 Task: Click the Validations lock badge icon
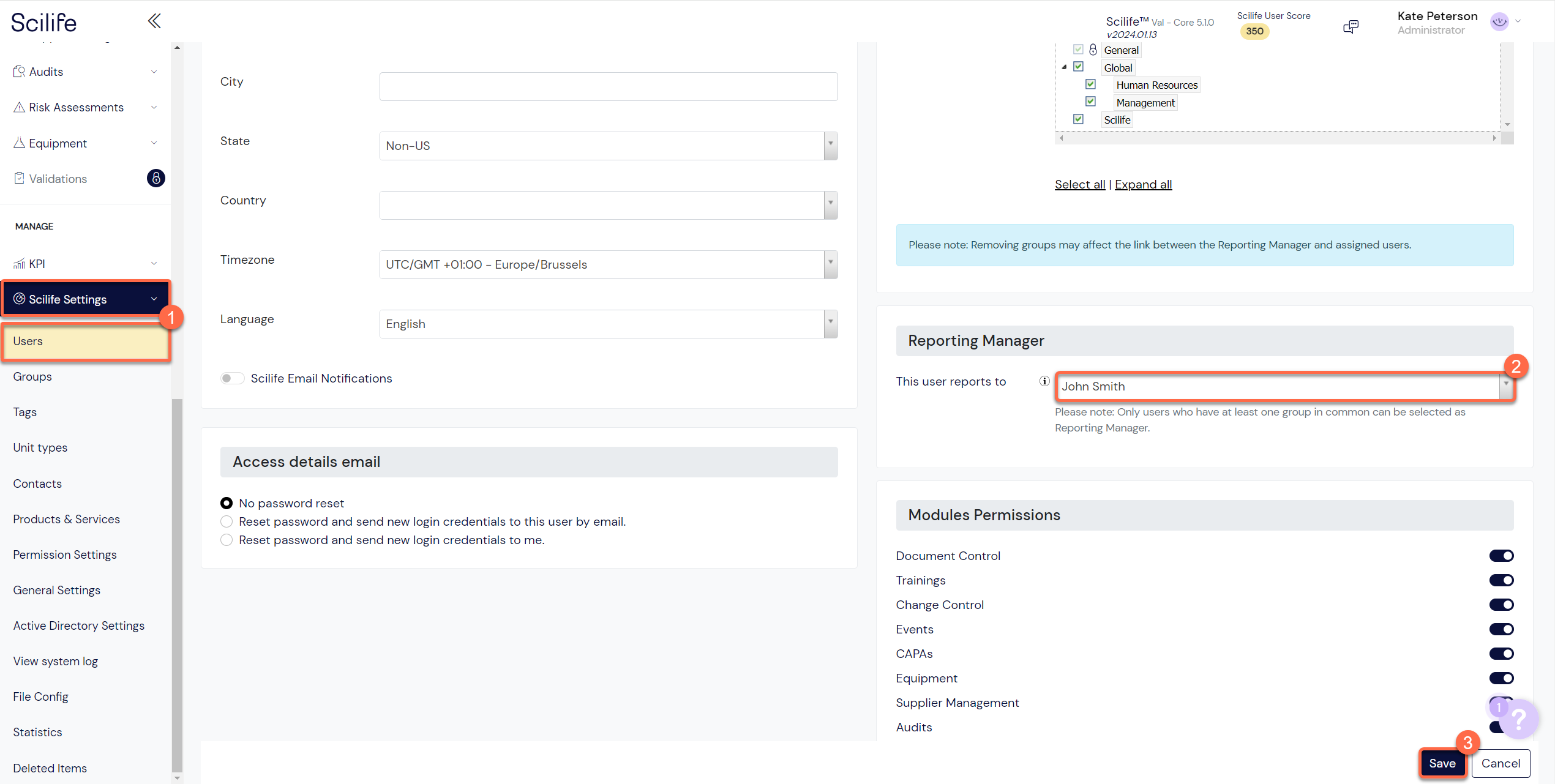click(x=155, y=178)
